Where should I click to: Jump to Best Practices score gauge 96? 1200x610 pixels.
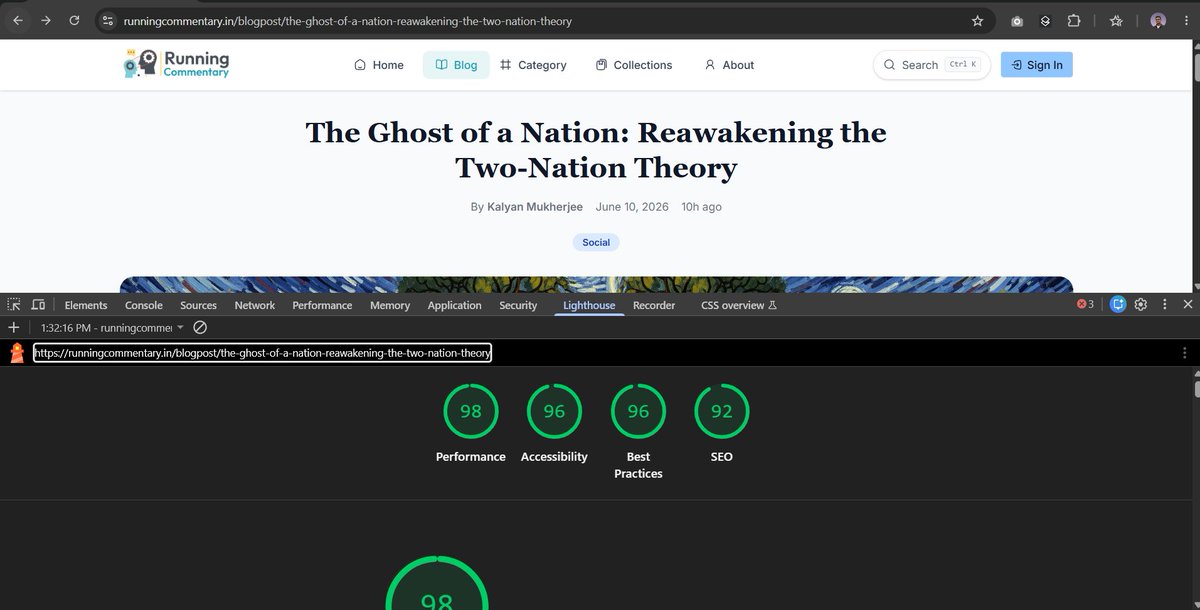638,431
